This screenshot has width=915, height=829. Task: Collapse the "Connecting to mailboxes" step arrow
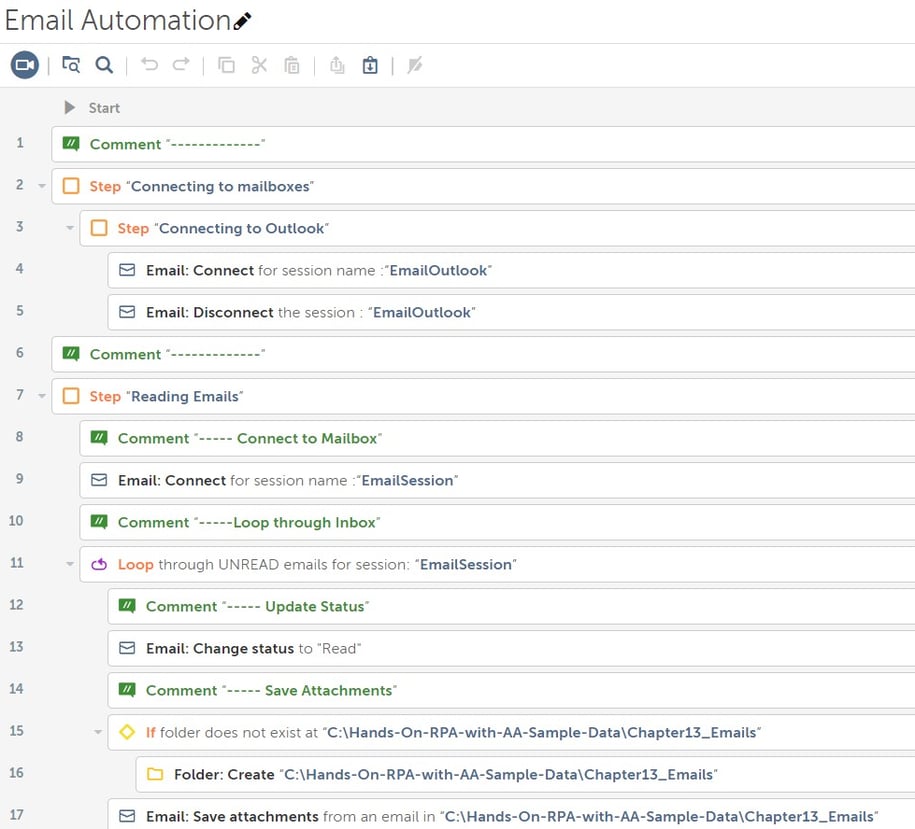point(42,186)
